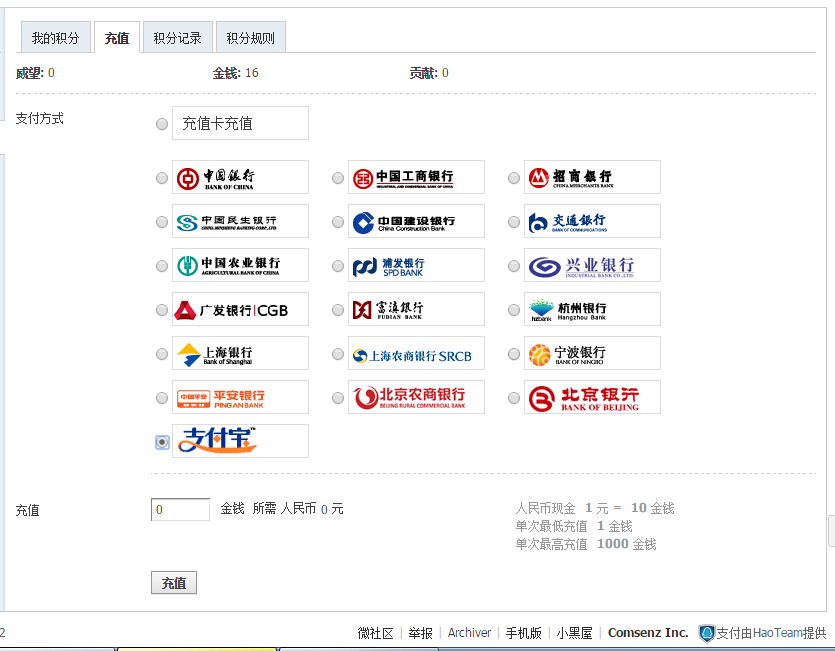
Task: Click the Hangzhou Bank 杭州银行 logo
Action: (x=592, y=309)
